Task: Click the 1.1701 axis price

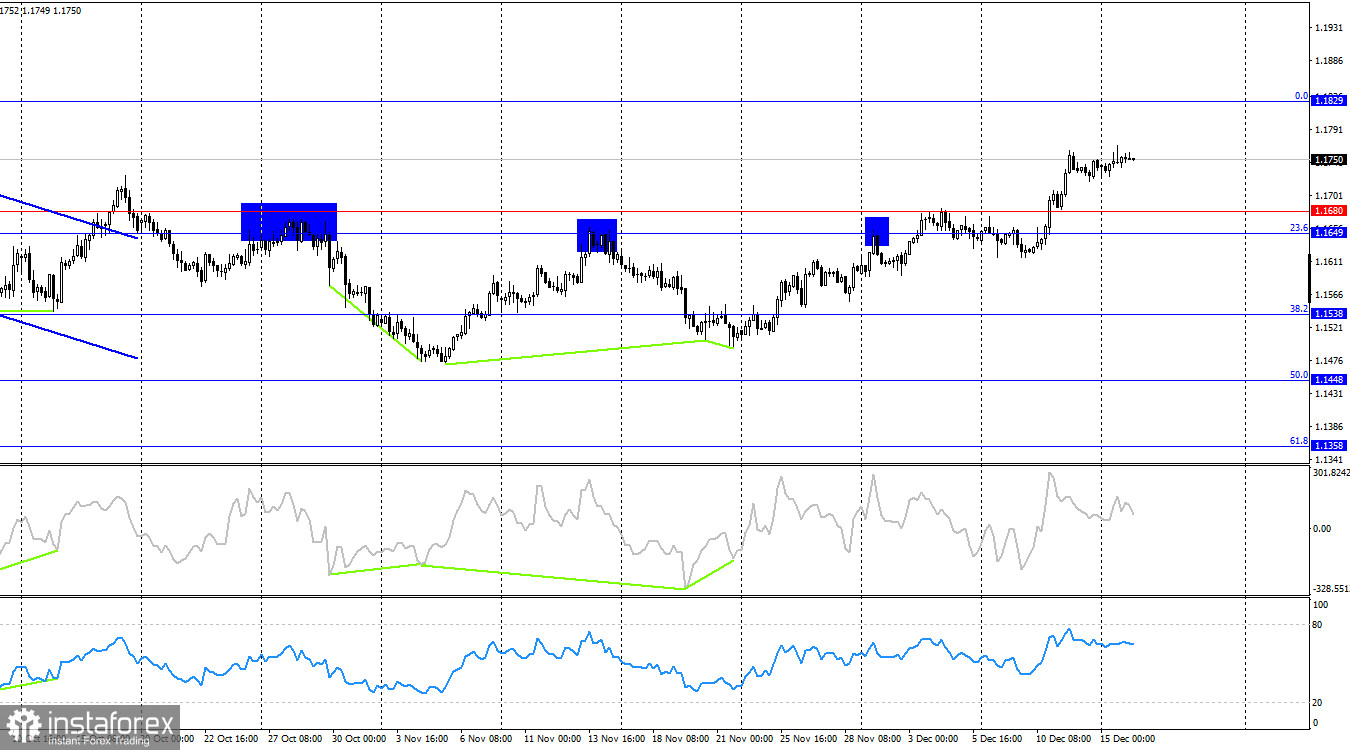Action: coord(1329,196)
